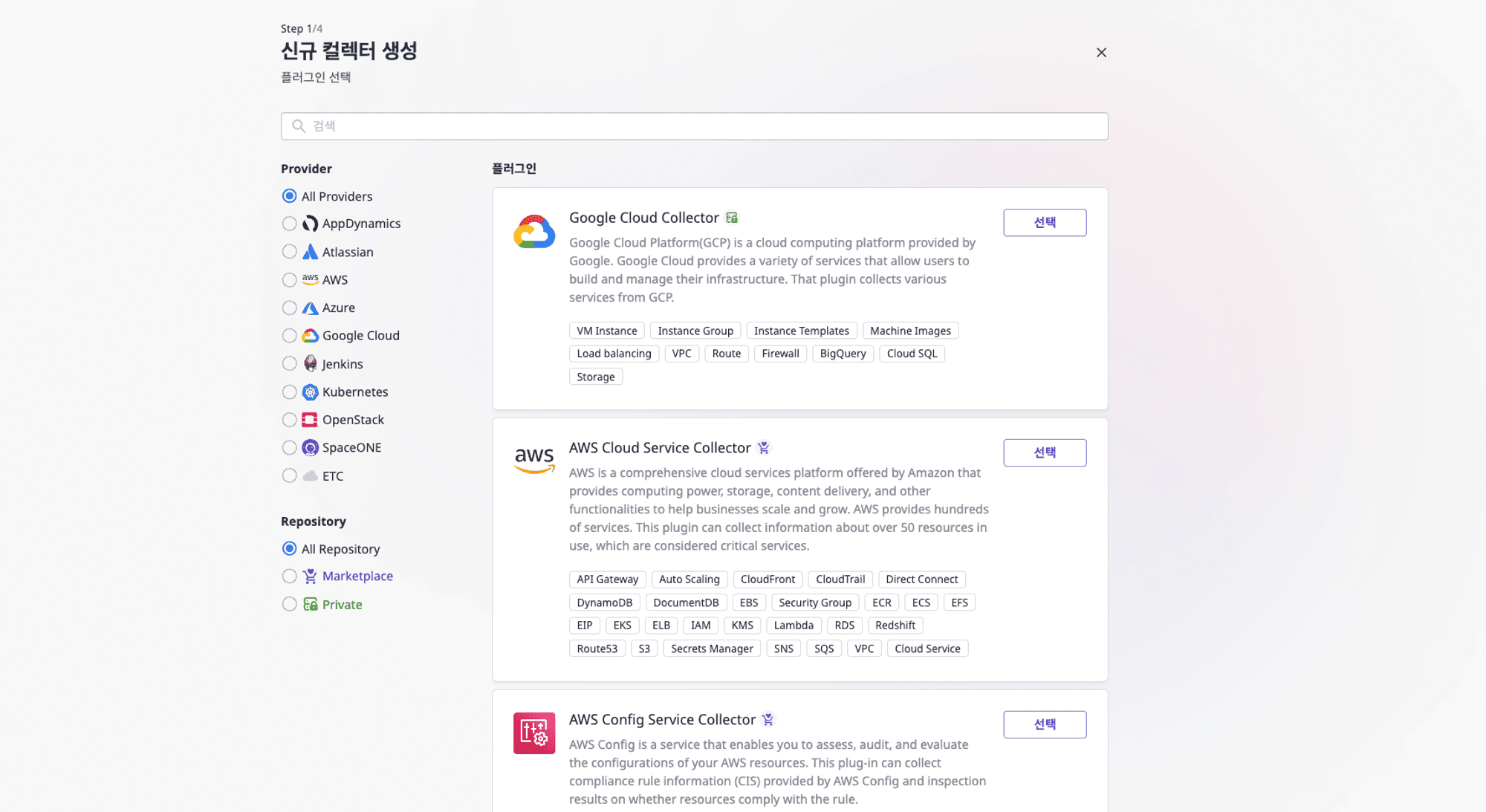Click the Route53 tag

pyautogui.click(x=597, y=649)
